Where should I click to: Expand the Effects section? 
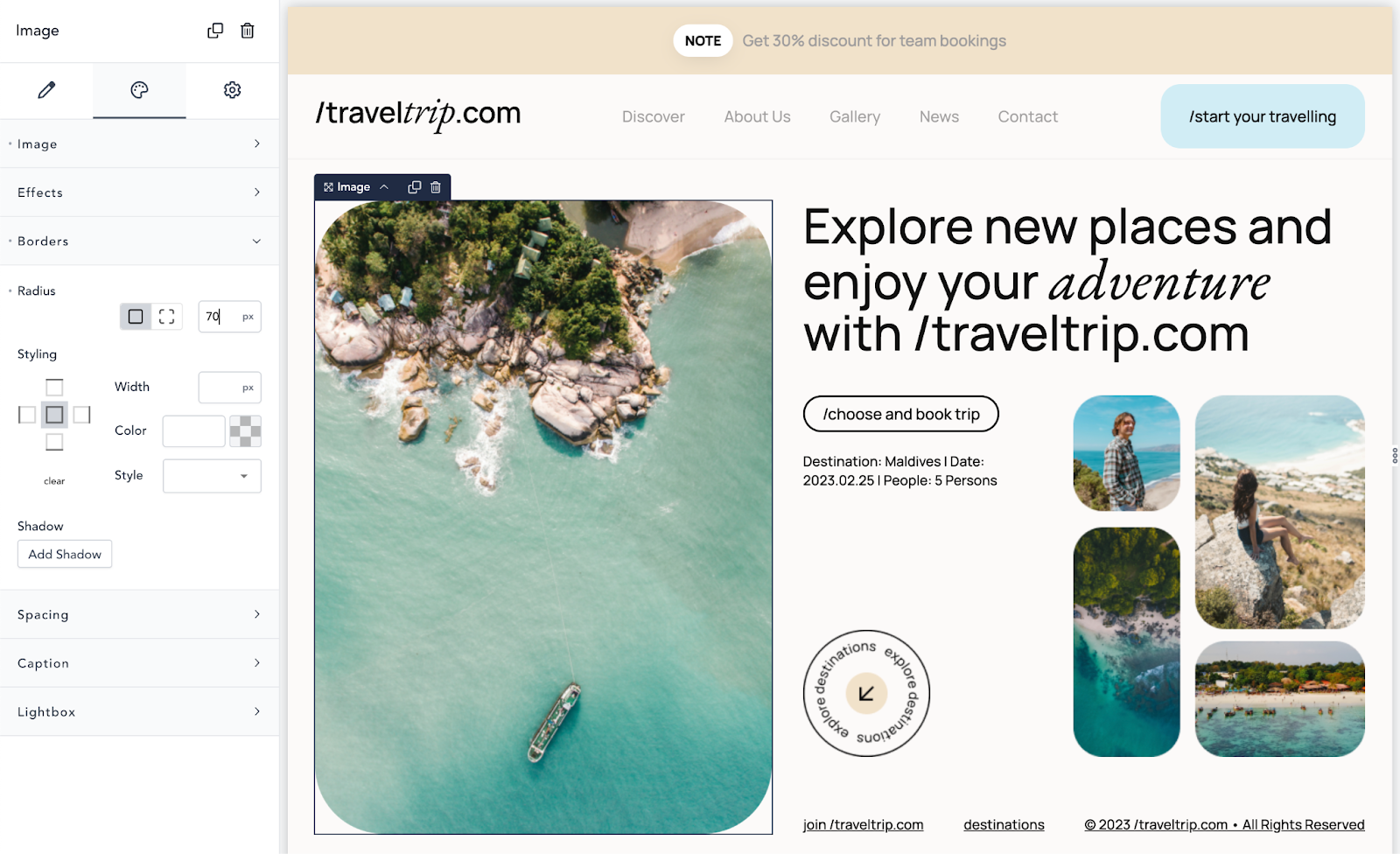[139, 192]
